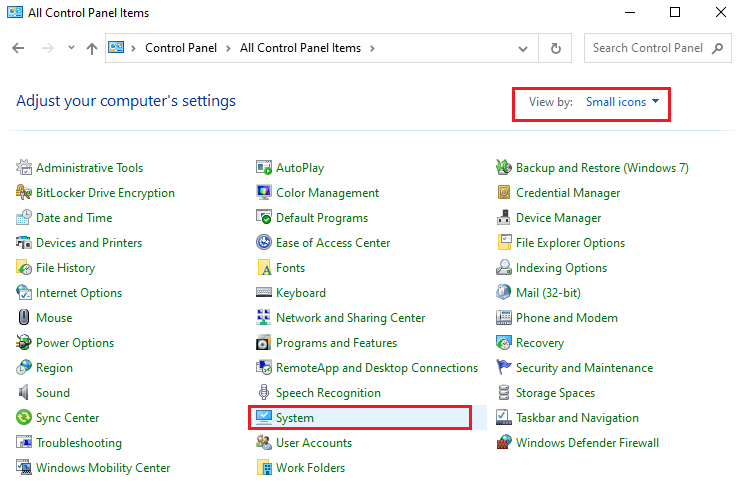Image resolution: width=740 pixels, height=493 pixels.
Task: Open the Sound speaker icon
Action: pyautogui.click(x=24, y=393)
